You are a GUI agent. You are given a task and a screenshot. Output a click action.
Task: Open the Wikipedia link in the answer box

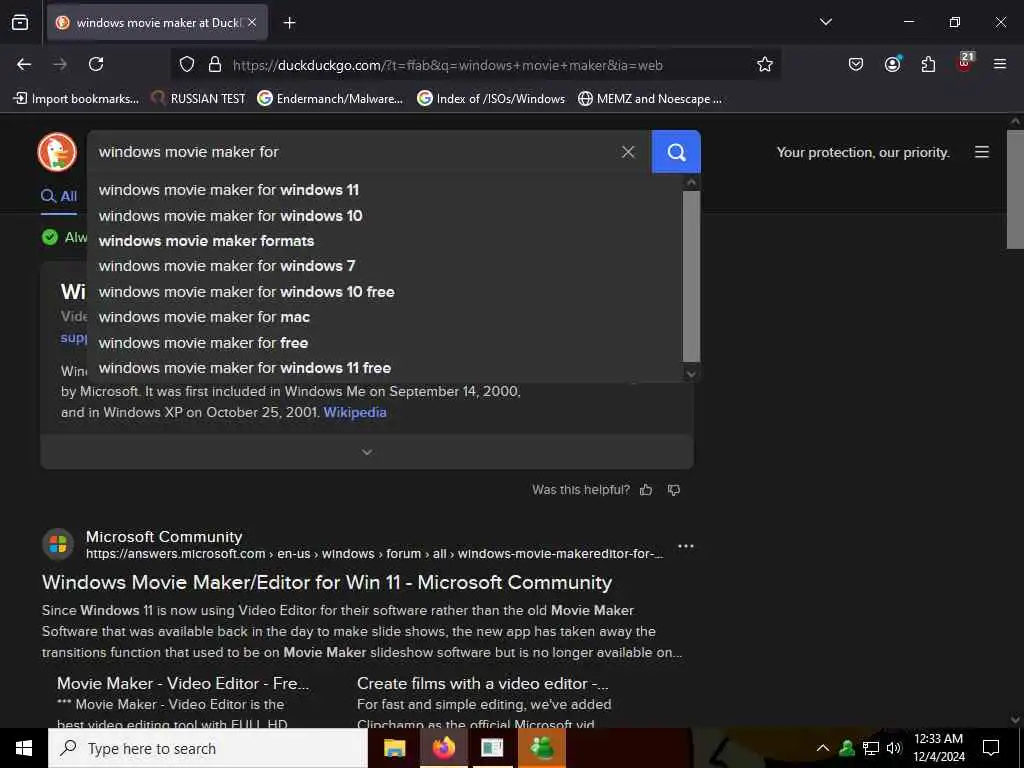pyautogui.click(x=355, y=412)
